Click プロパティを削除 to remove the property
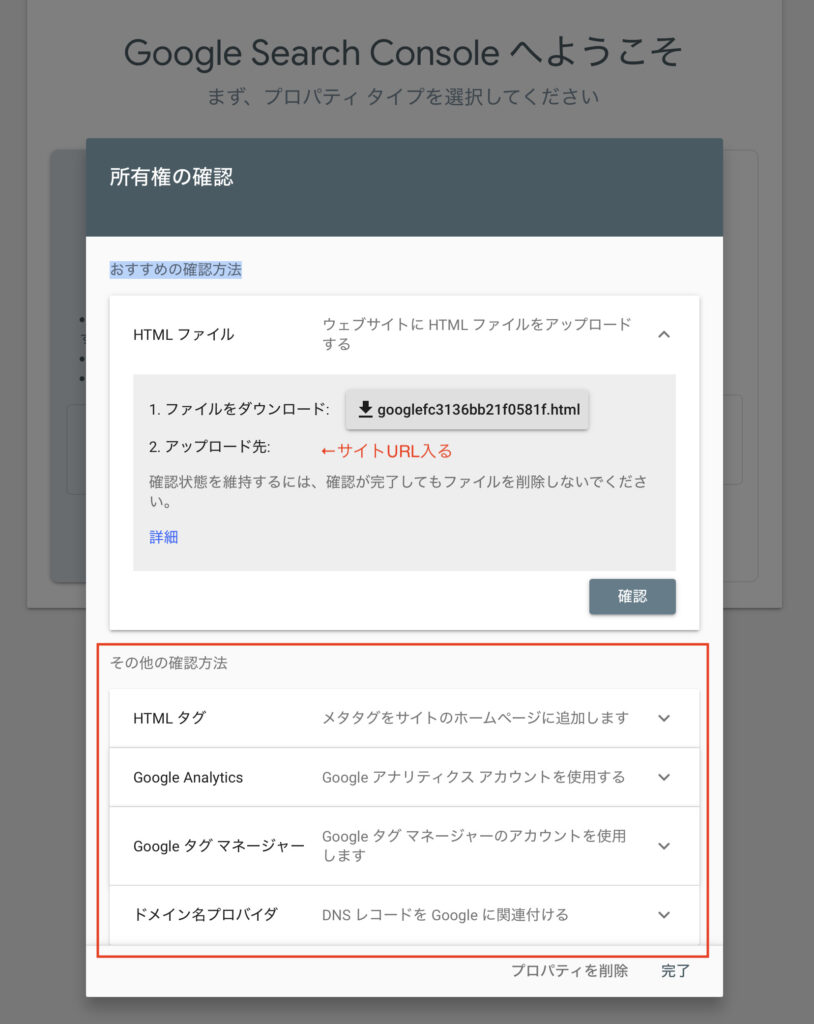This screenshot has height=1024, width=814. click(569, 970)
